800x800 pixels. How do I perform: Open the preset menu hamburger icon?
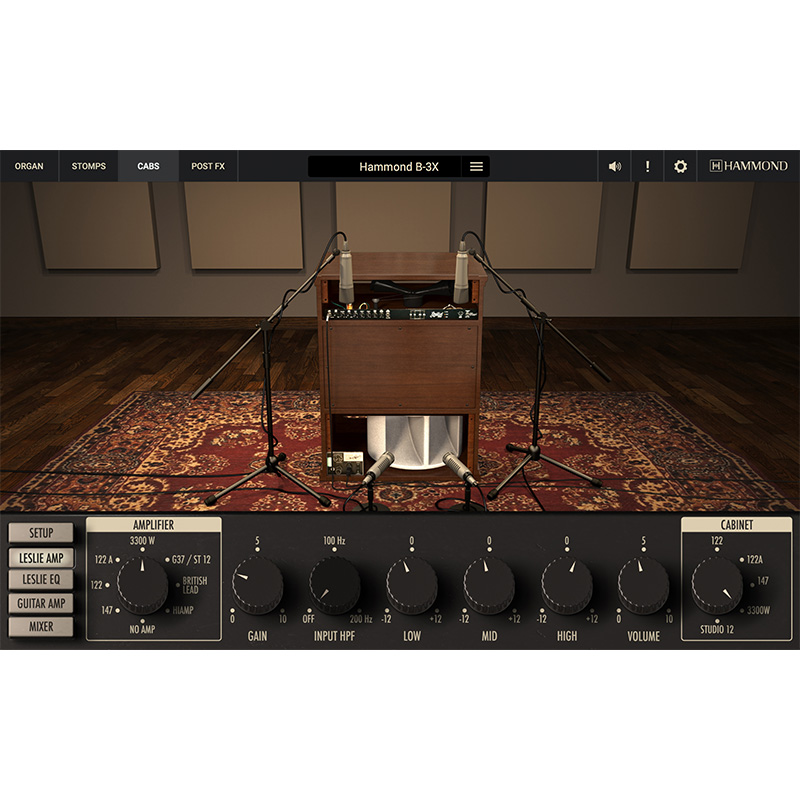[x=476, y=166]
